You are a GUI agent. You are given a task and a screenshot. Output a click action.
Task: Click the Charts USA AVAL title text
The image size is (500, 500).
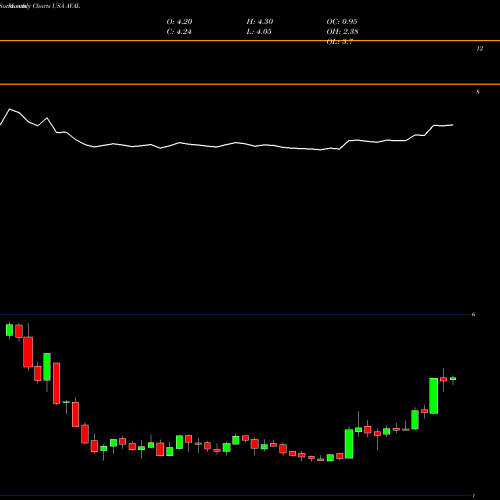[56, 6]
